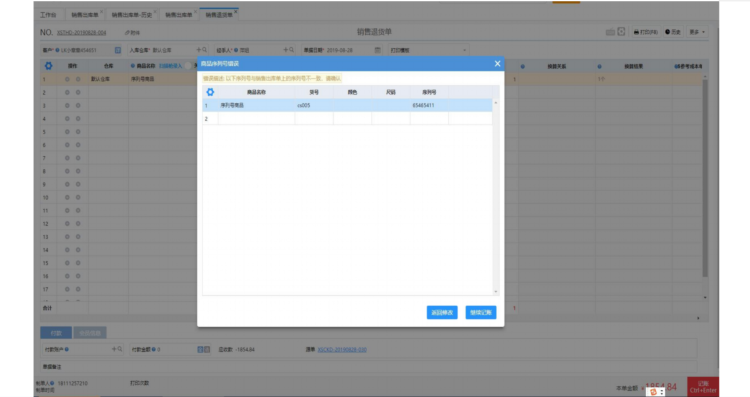The image size is (750, 397).
Task: Open the 历史 history button
Action: [x=673, y=32]
